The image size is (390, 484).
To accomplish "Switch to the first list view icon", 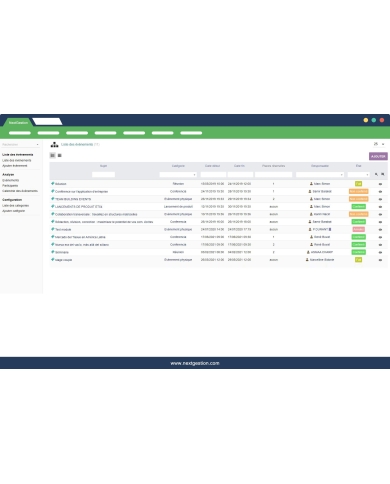I will click(52, 155).
